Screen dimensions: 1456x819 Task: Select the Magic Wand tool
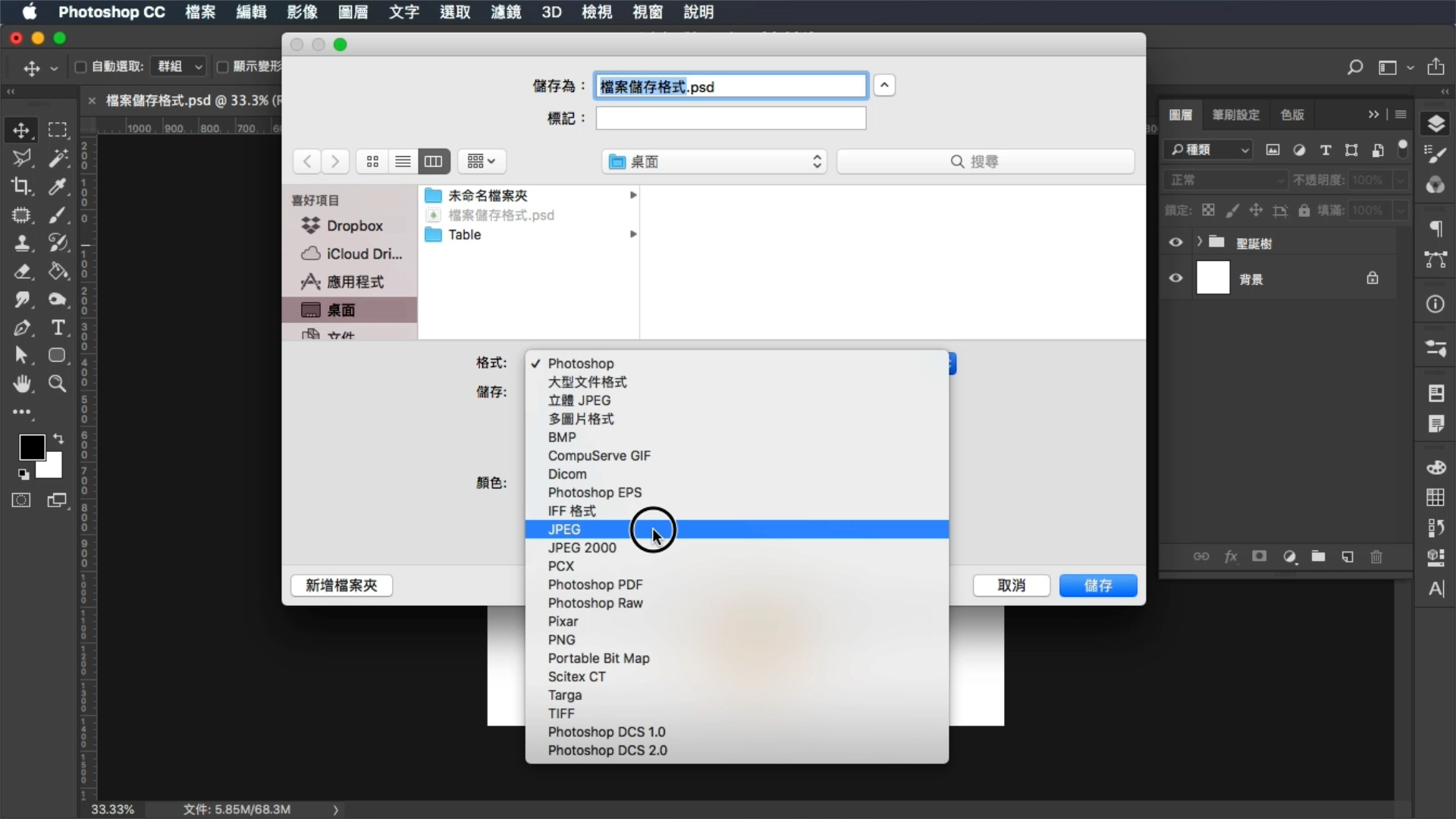coord(58,158)
